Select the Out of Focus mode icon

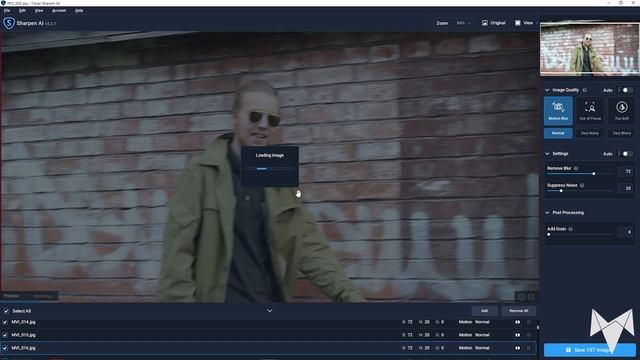click(590, 107)
